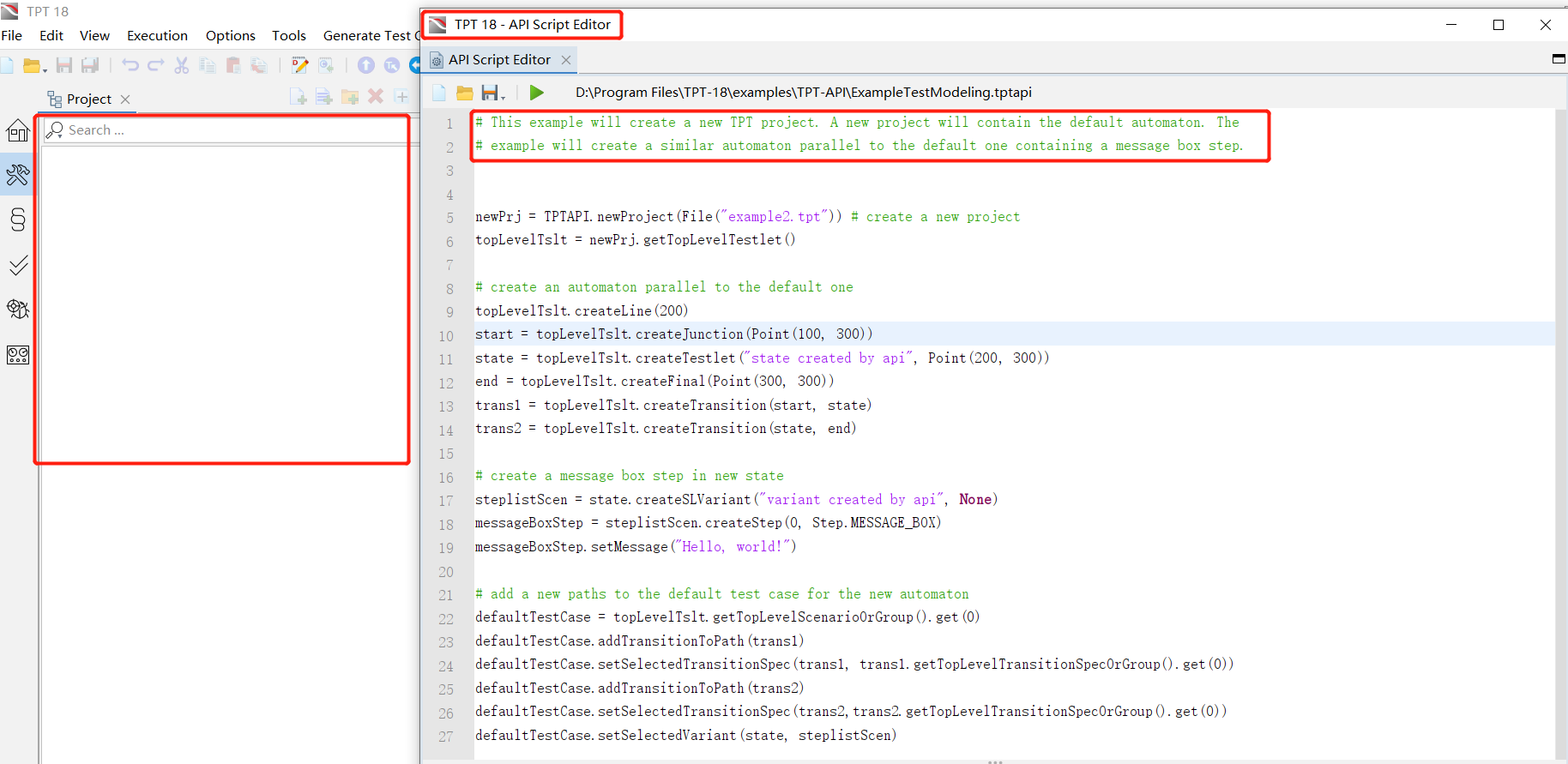The image size is (1568, 764).
Task: Open the Edit menu
Action: 51,35
